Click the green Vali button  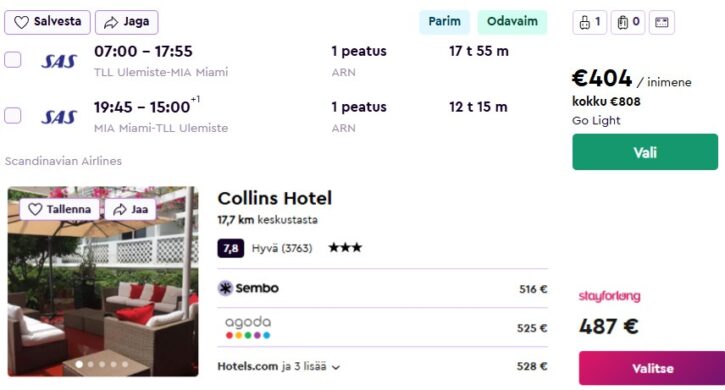click(x=645, y=152)
